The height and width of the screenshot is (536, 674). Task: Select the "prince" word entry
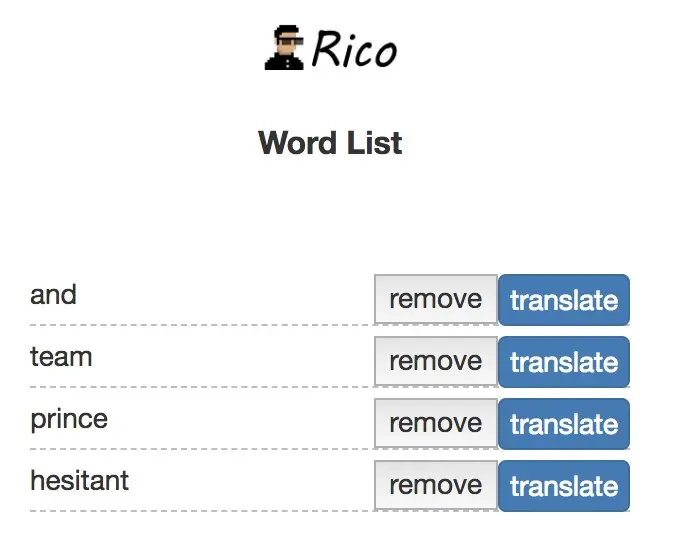pos(69,420)
